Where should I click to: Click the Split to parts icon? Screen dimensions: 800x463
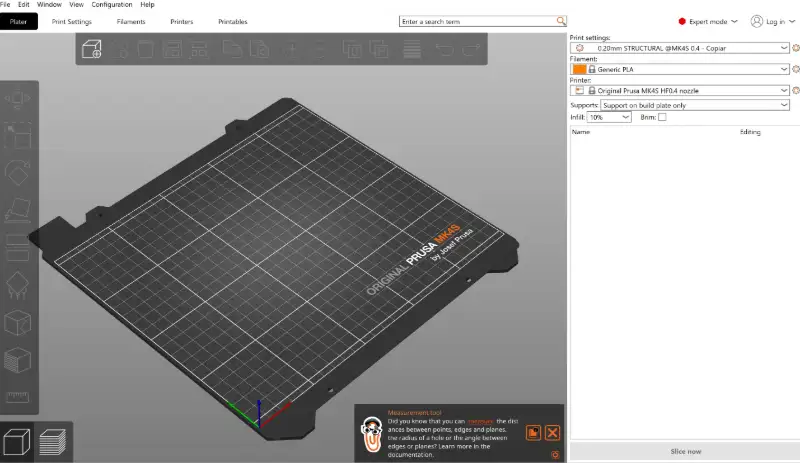pos(379,50)
